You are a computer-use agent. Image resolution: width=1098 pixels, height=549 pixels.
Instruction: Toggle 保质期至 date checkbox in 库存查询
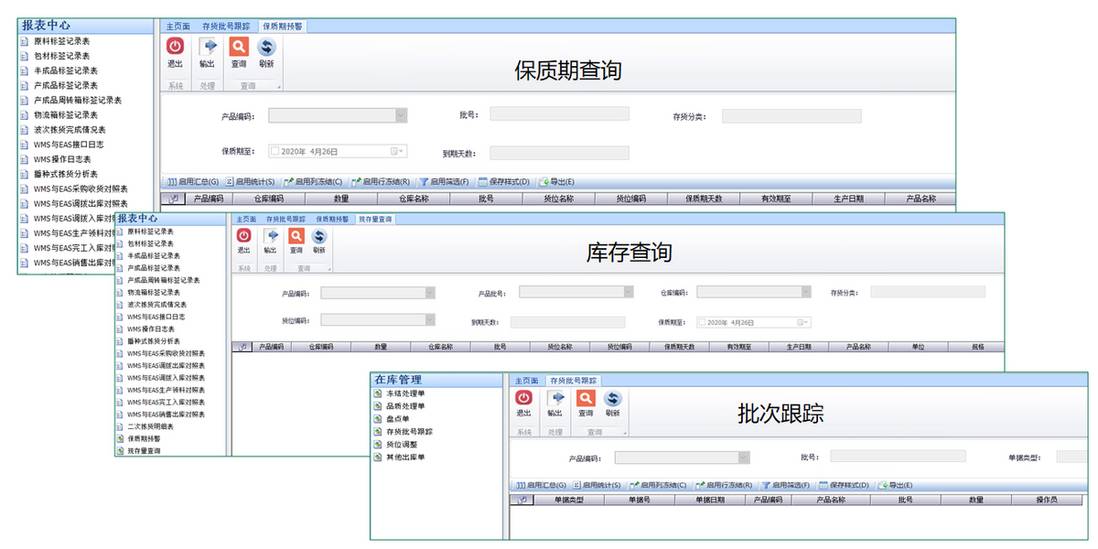[701, 322]
